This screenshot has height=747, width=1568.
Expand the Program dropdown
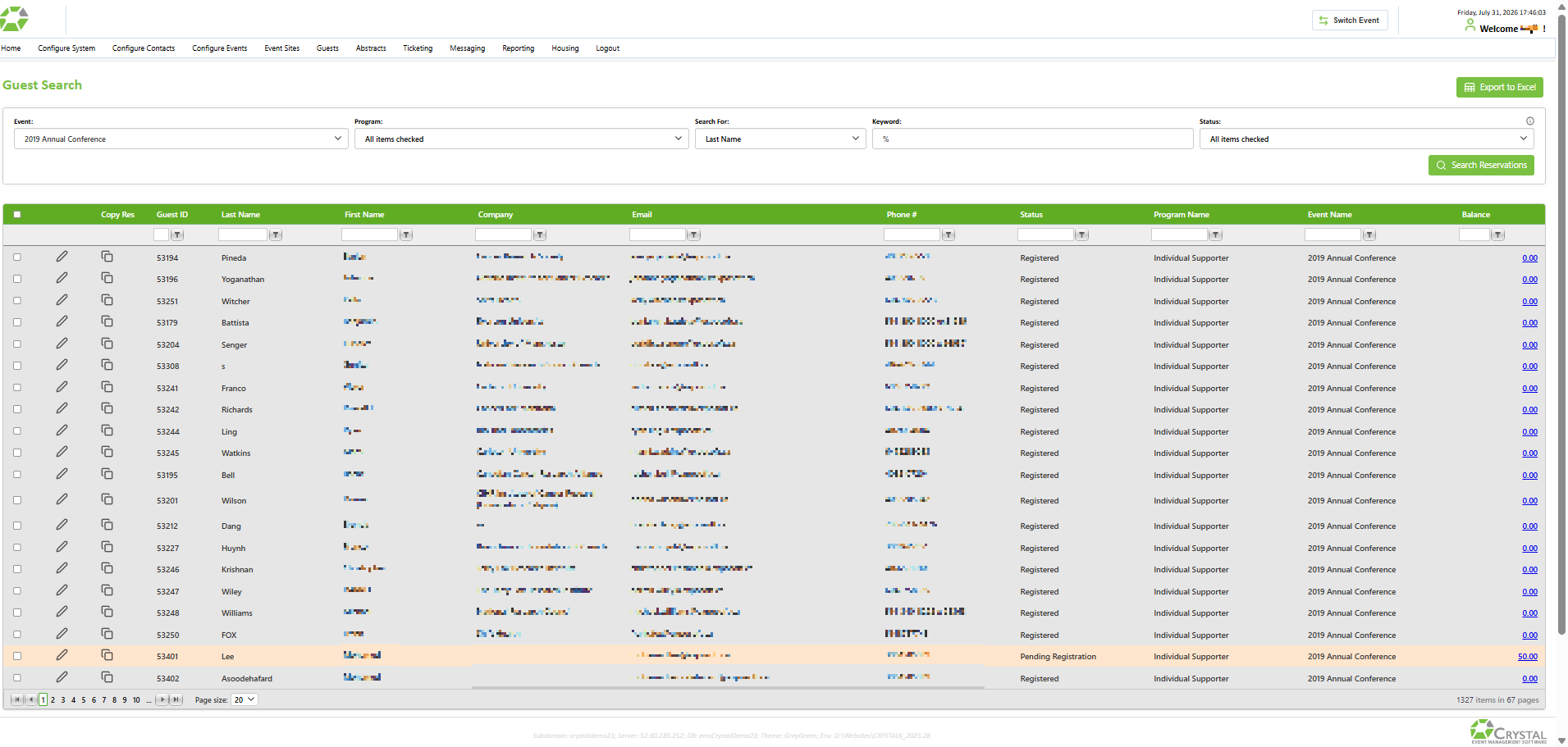click(521, 139)
